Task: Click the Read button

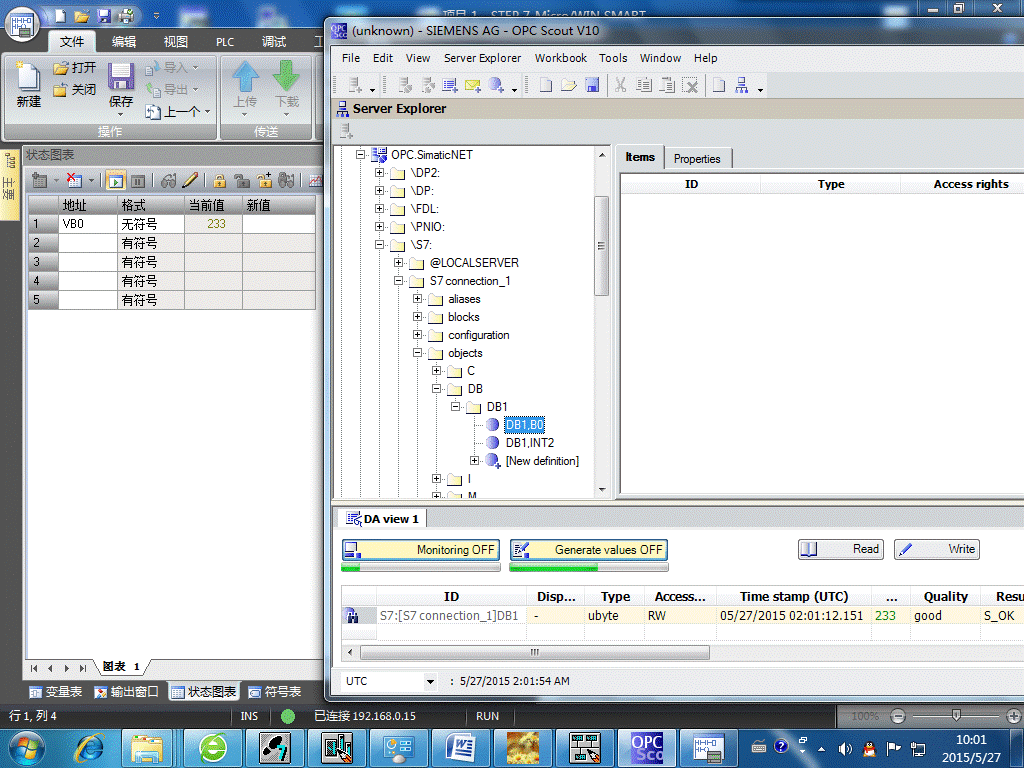Action: point(840,549)
